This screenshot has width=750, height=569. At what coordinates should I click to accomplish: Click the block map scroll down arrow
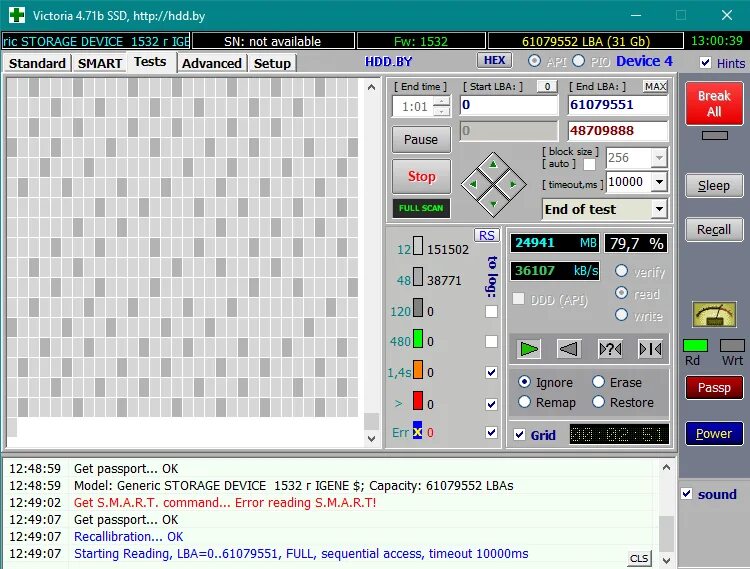[371, 438]
